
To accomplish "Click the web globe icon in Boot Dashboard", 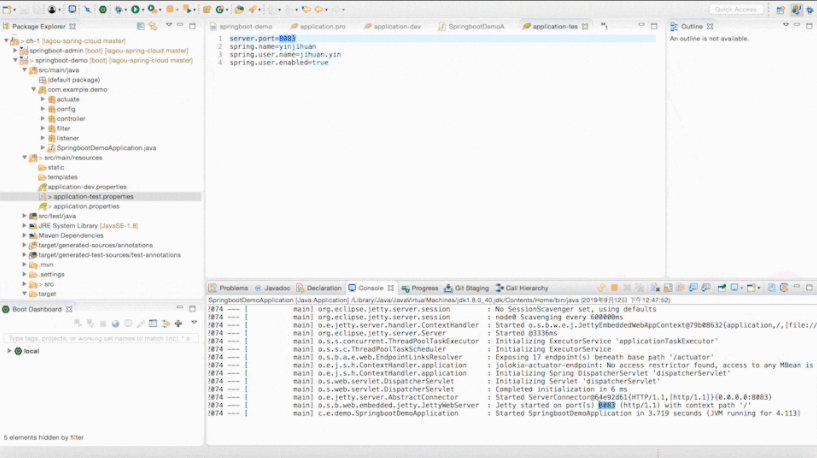I will point(116,324).
